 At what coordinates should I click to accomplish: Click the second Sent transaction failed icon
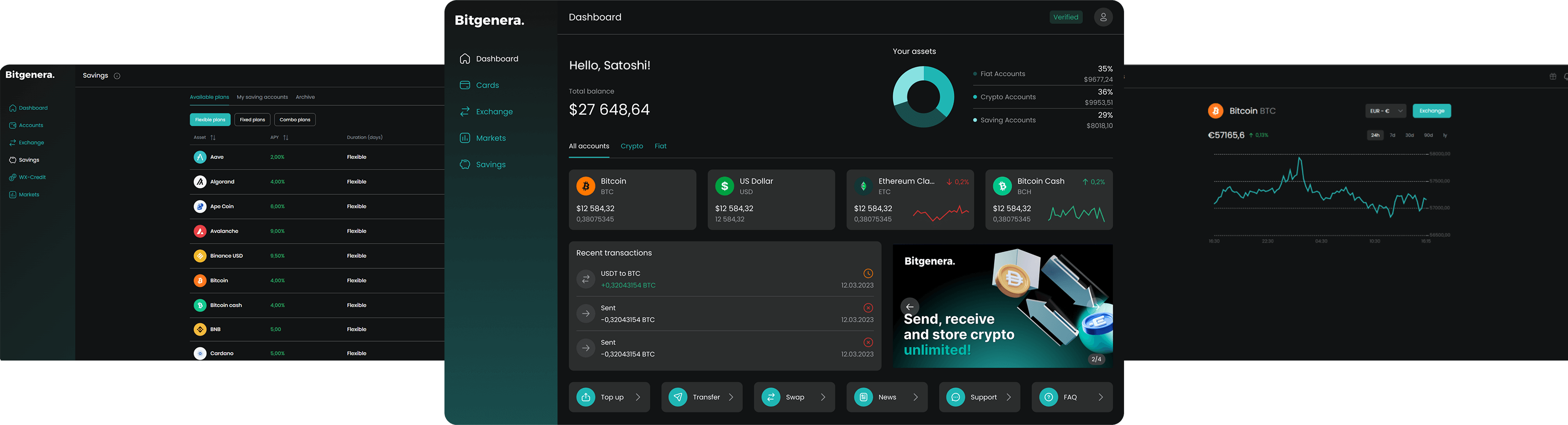(868, 342)
